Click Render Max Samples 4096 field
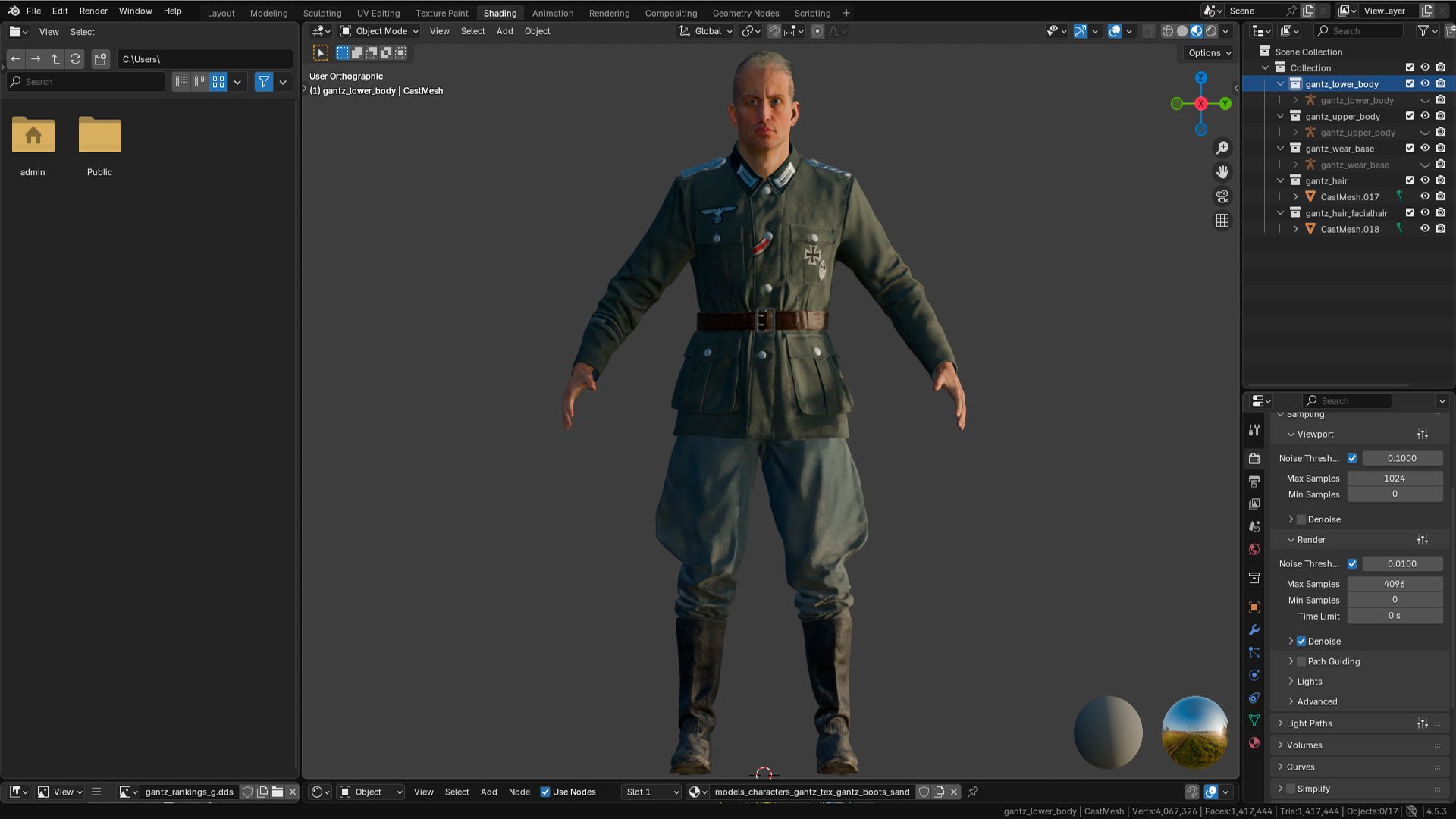This screenshot has width=1456, height=819. (x=1394, y=584)
